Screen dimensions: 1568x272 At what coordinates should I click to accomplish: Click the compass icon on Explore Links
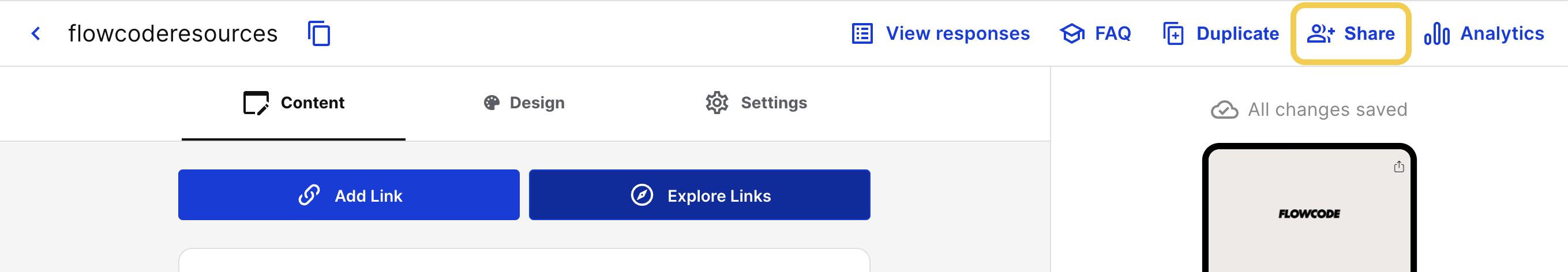642,195
